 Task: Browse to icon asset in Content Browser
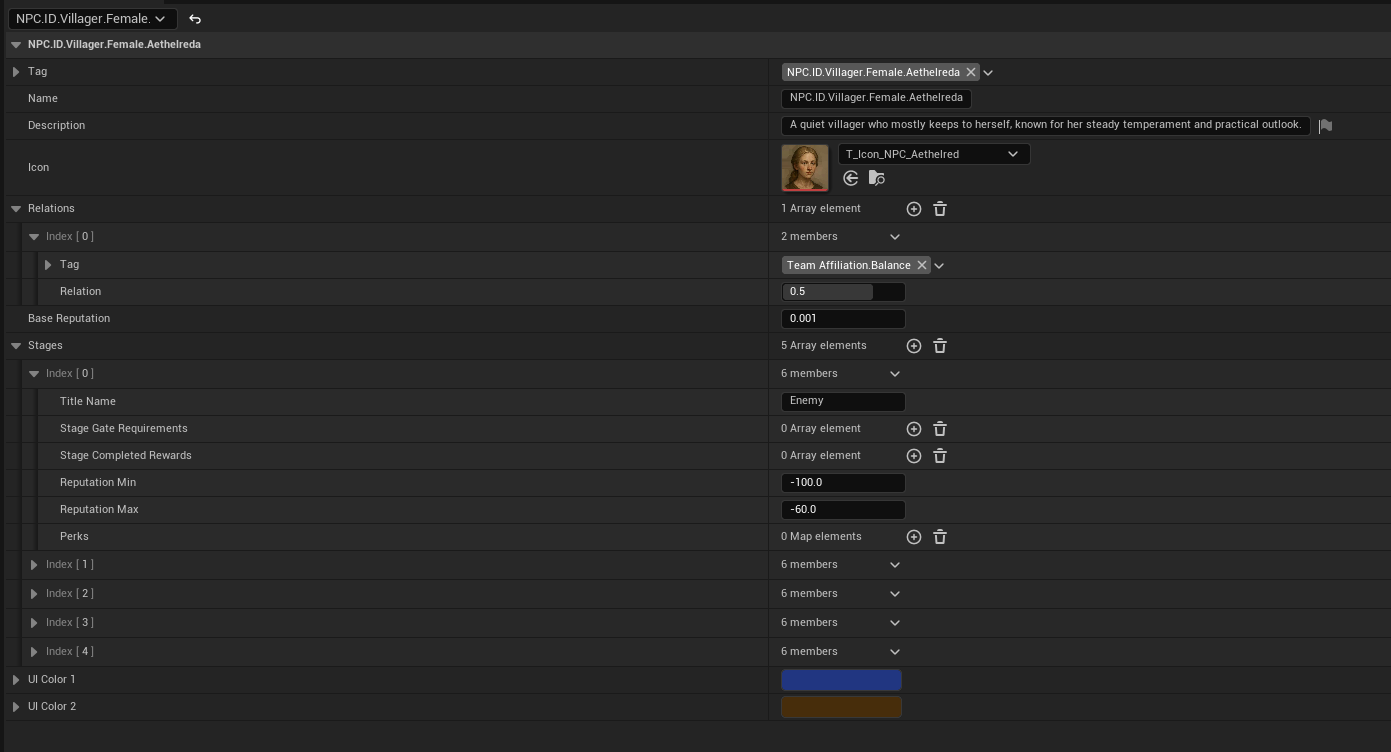(877, 178)
